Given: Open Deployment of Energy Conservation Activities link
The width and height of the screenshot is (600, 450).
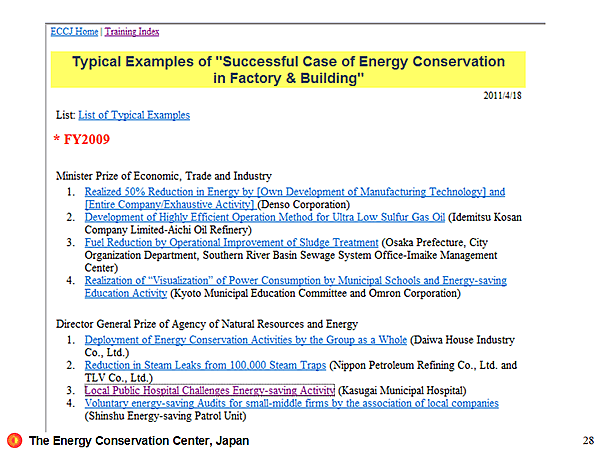Looking at the screenshot, I should click(x=245, y=340).
